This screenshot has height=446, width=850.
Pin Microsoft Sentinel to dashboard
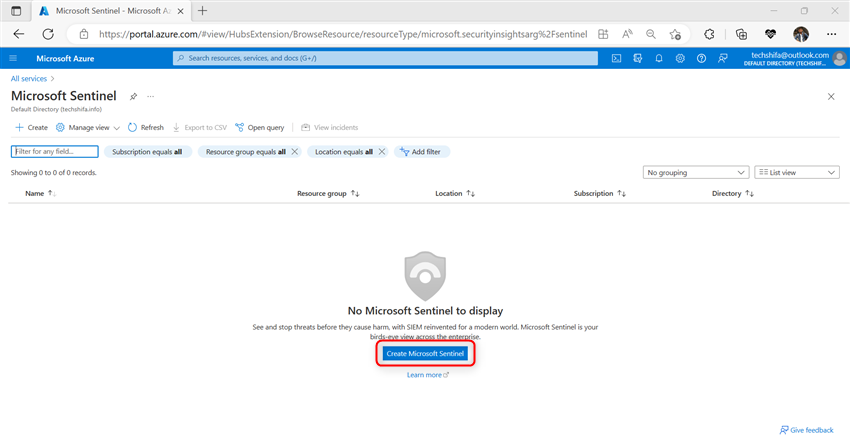point(133,96)
